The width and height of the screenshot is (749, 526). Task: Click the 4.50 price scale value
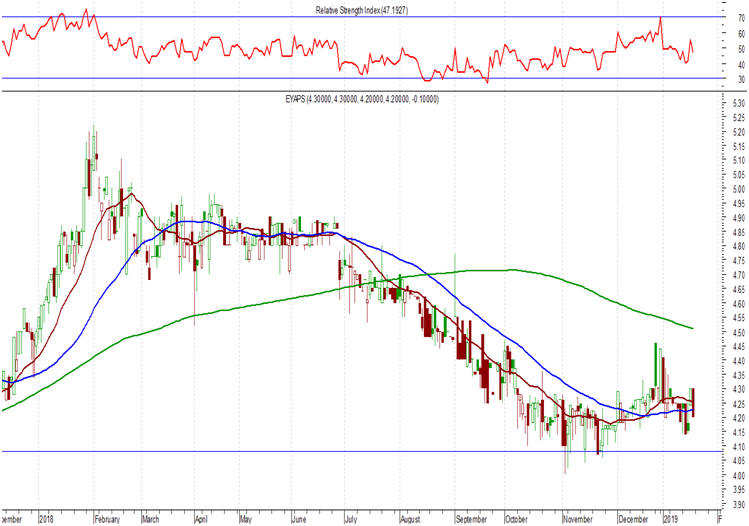pos(738,333)
